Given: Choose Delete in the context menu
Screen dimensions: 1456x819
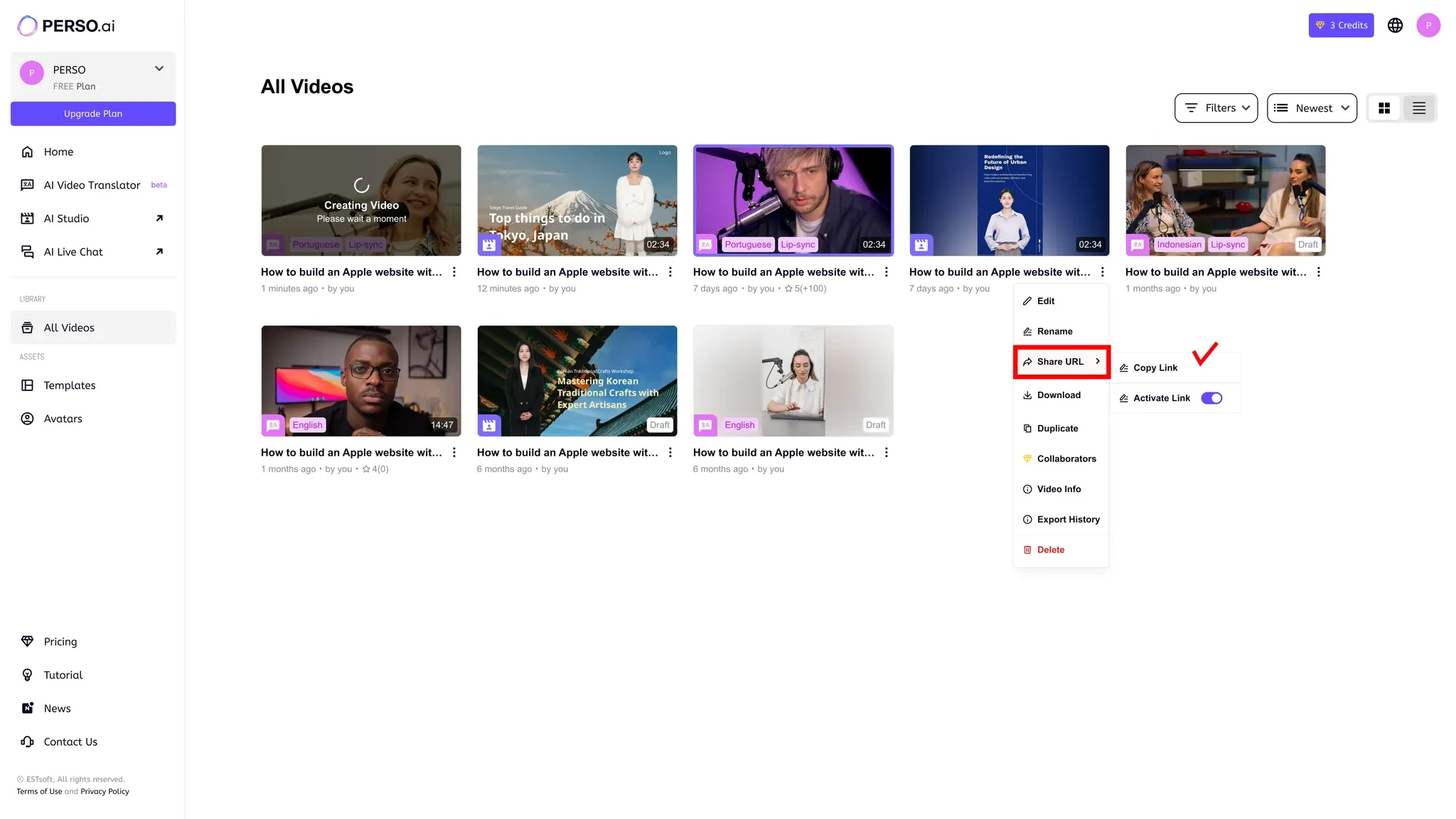Looking at the screenshot, I should pos(1061,550).
